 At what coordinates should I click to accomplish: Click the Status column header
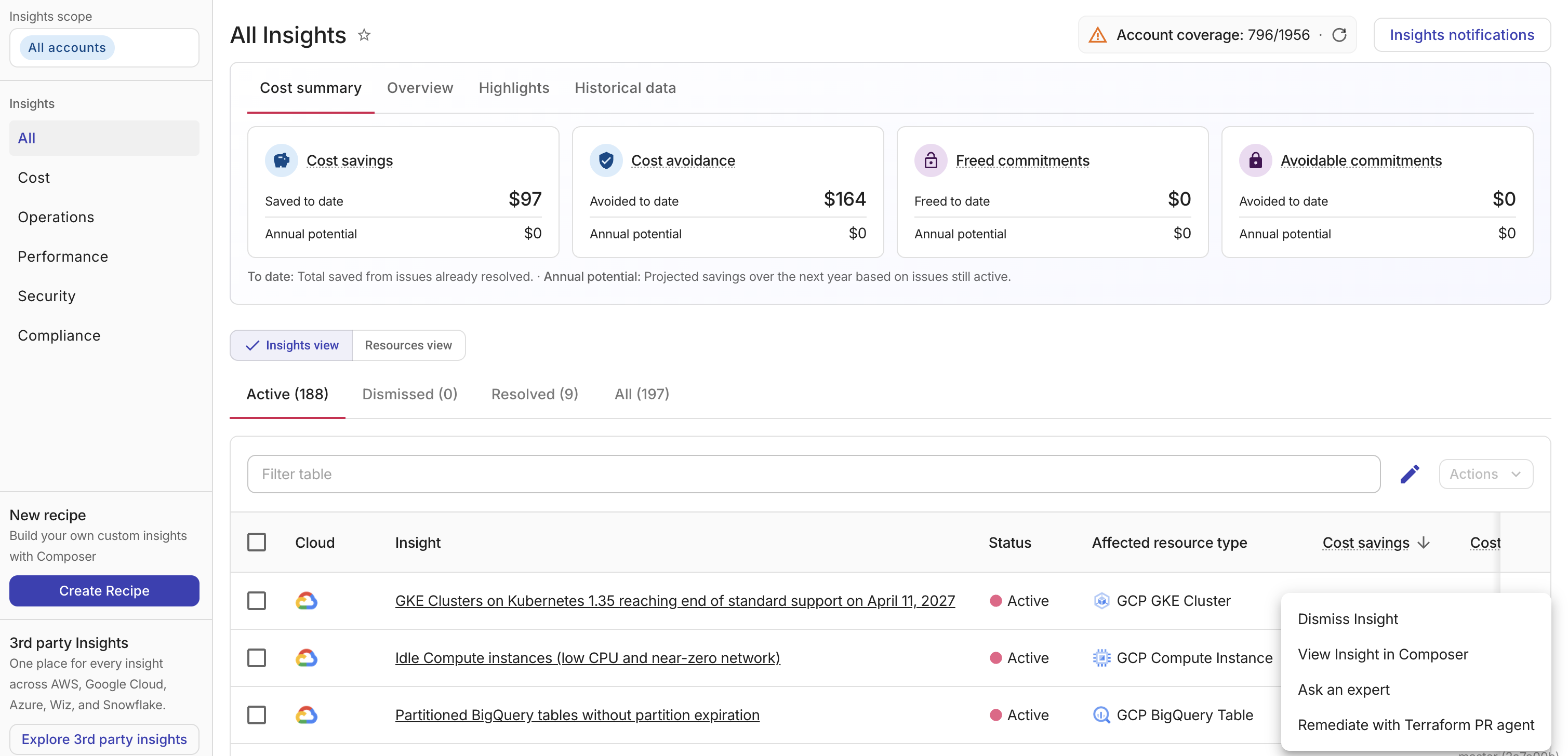[1010, 543]
